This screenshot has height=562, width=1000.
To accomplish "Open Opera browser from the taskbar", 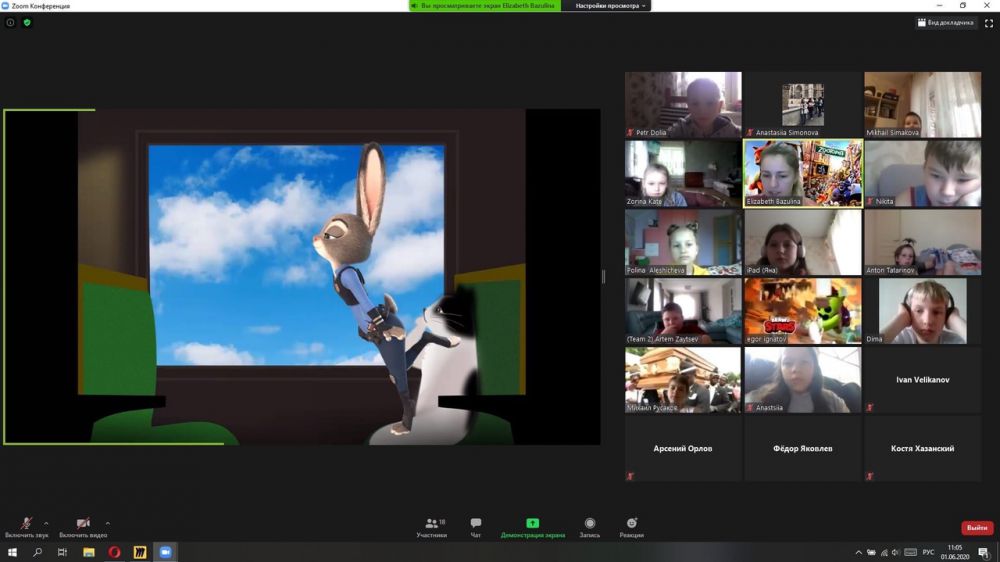I will point(114,552).
